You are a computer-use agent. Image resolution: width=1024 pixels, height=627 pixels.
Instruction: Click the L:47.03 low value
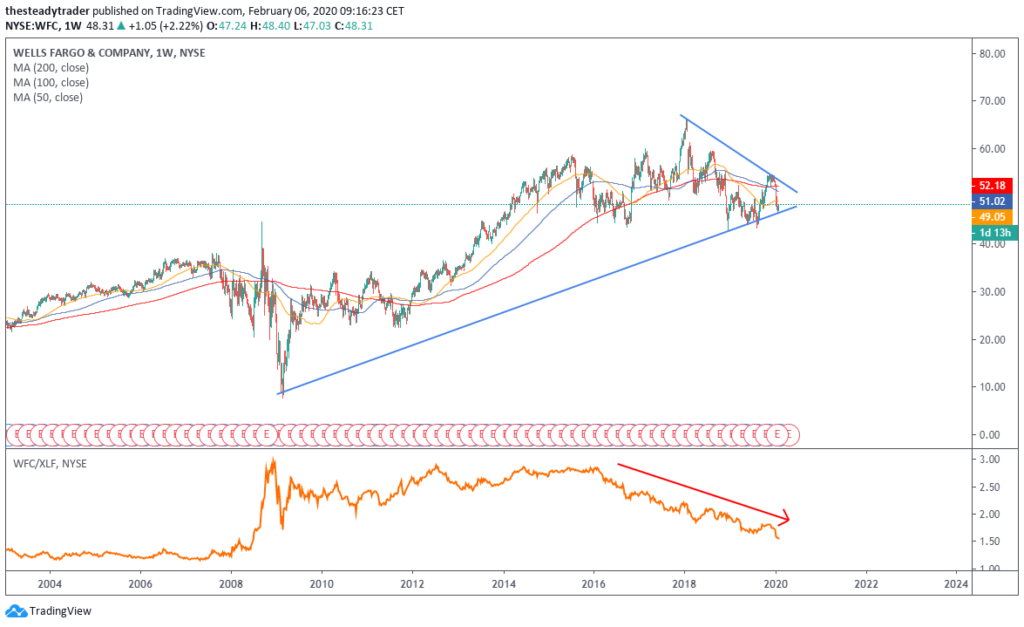click(x=312, y=25)
